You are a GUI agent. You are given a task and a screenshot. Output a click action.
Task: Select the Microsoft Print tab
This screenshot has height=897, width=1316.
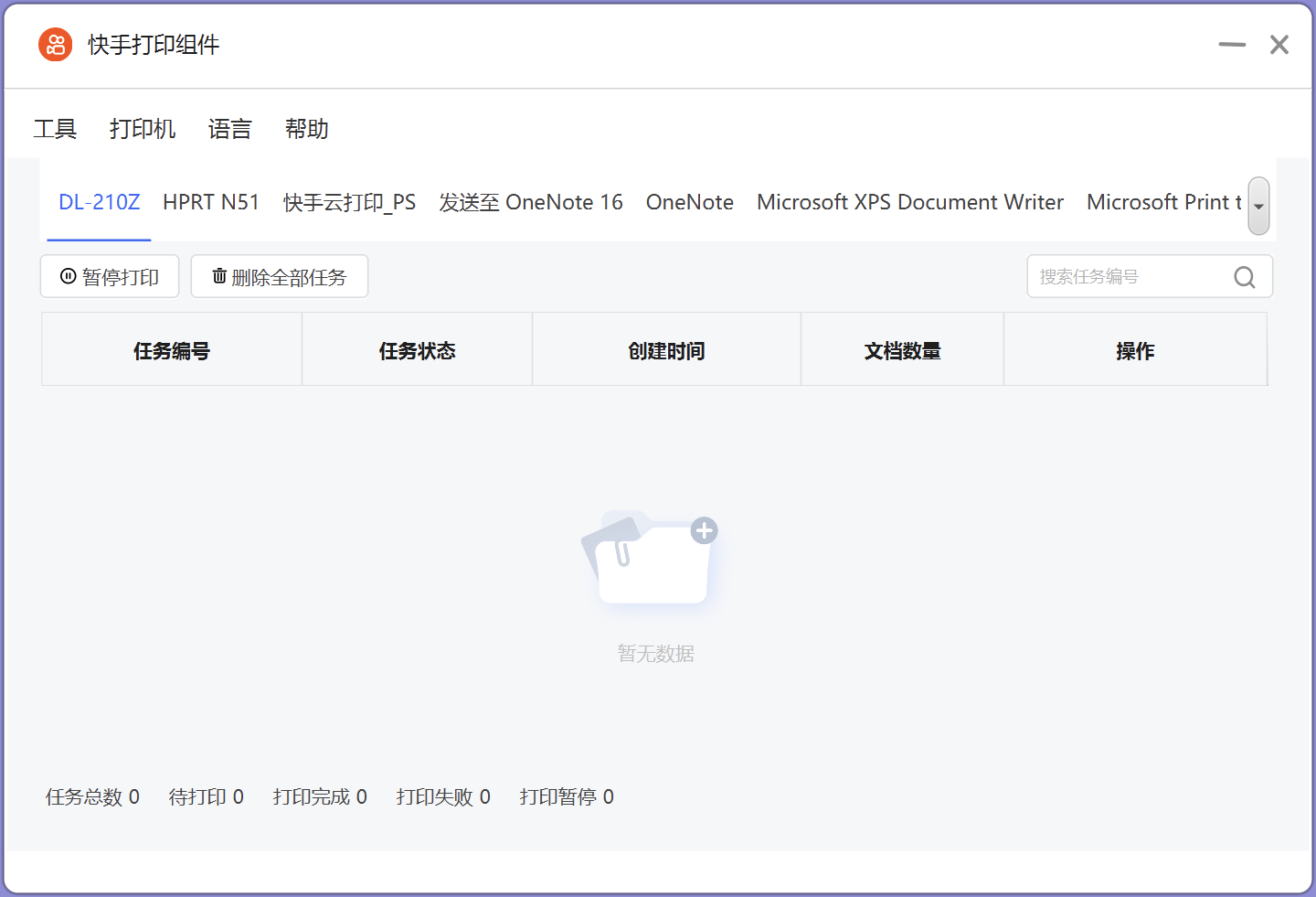[1162, 202]
